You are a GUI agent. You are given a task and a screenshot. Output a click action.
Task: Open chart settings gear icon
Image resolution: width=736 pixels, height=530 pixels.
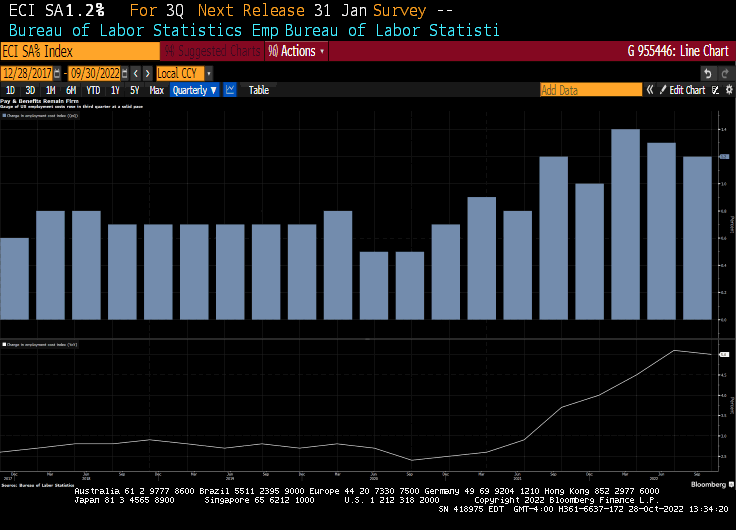728,90
